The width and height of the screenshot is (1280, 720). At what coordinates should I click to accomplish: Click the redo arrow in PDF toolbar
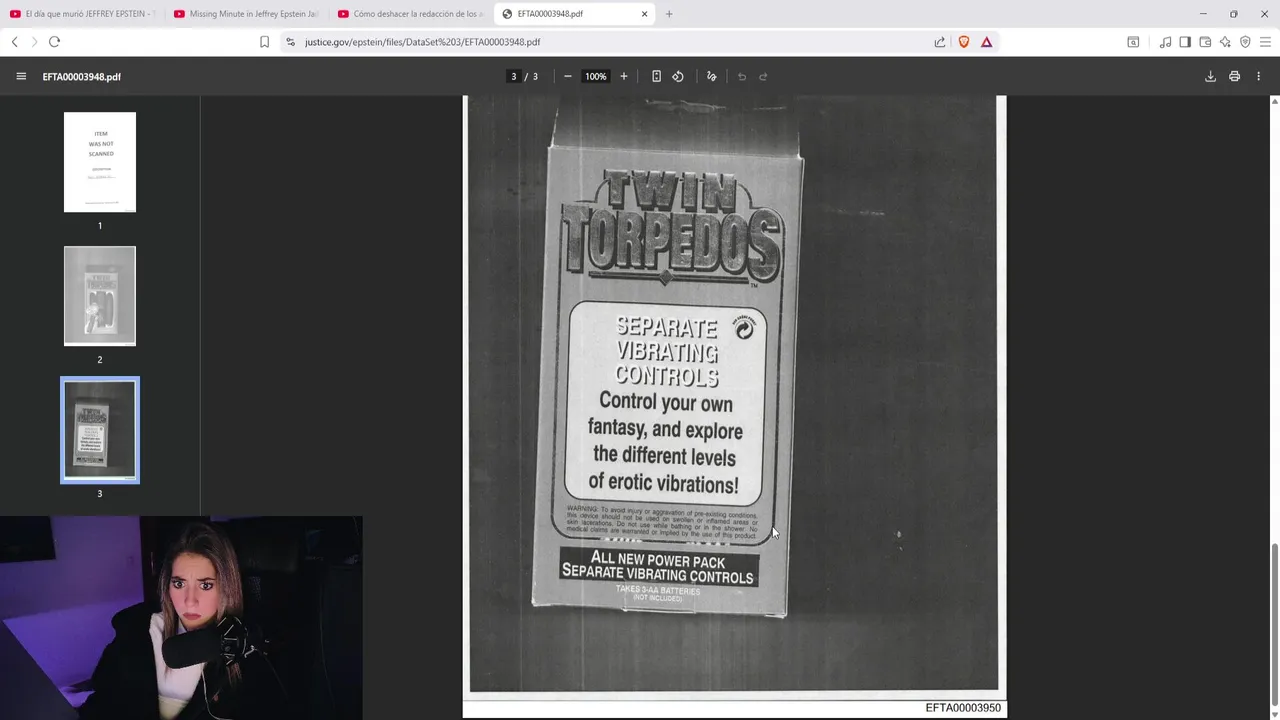(x=763, y=76)
